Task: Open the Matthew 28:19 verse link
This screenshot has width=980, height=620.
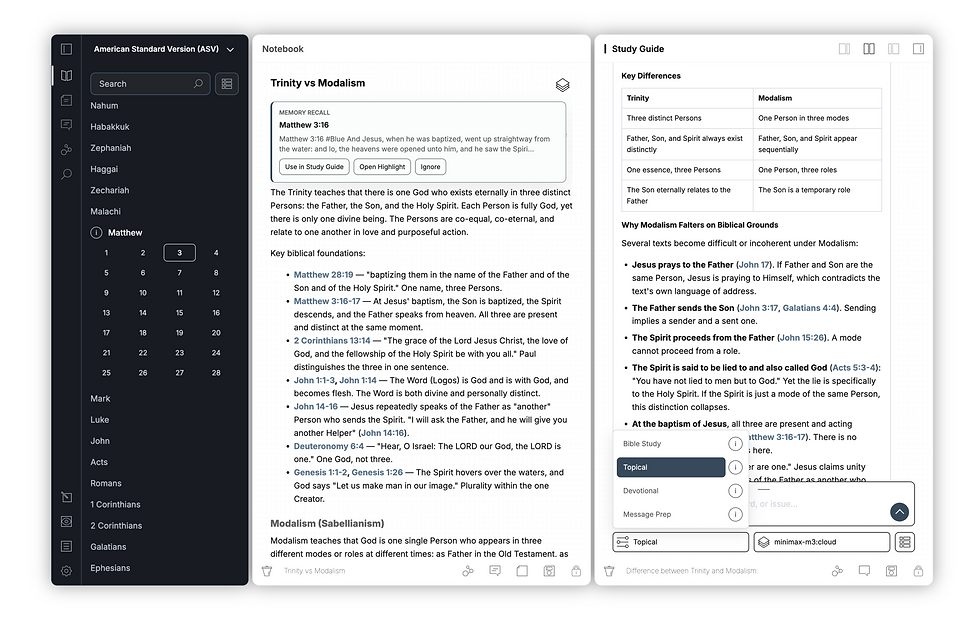Action: coord(323,274)
